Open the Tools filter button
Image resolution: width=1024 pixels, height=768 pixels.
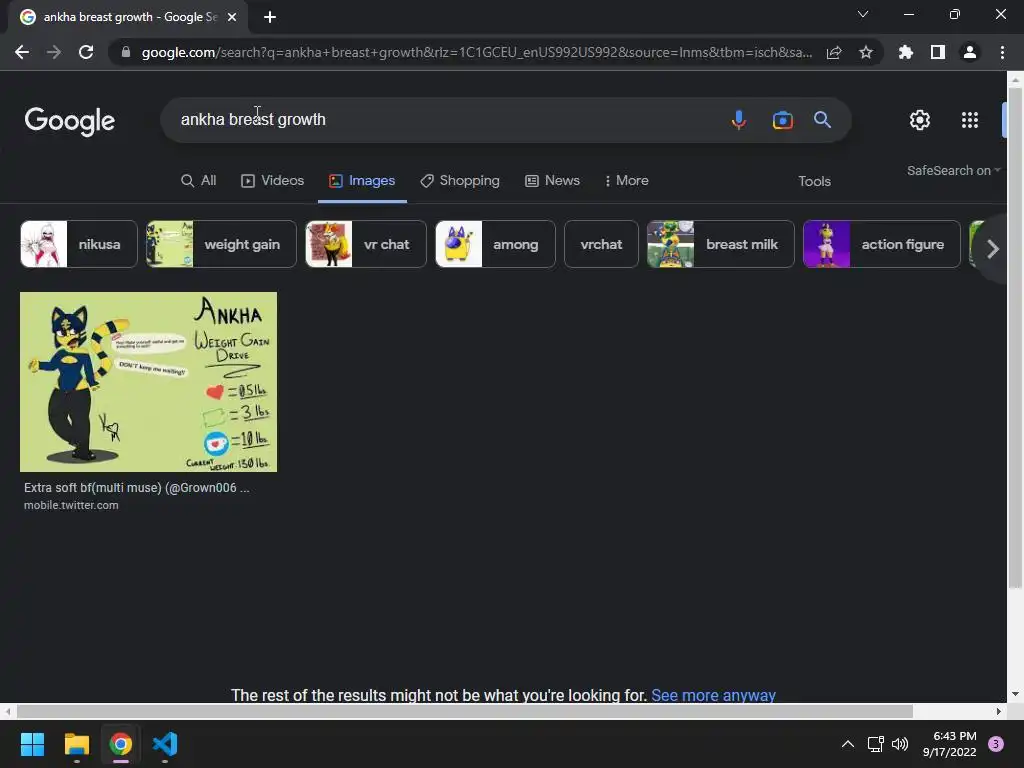coord(814,181)
